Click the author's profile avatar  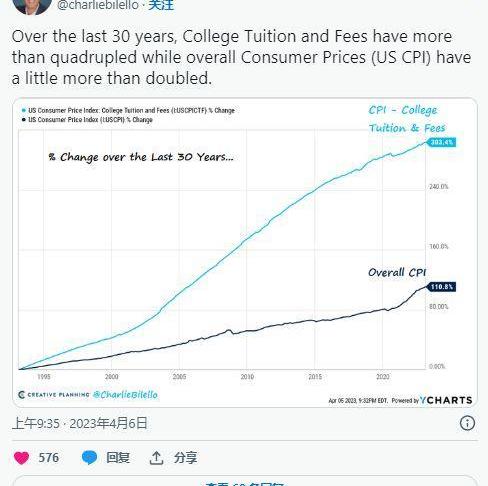pos(32,6)
